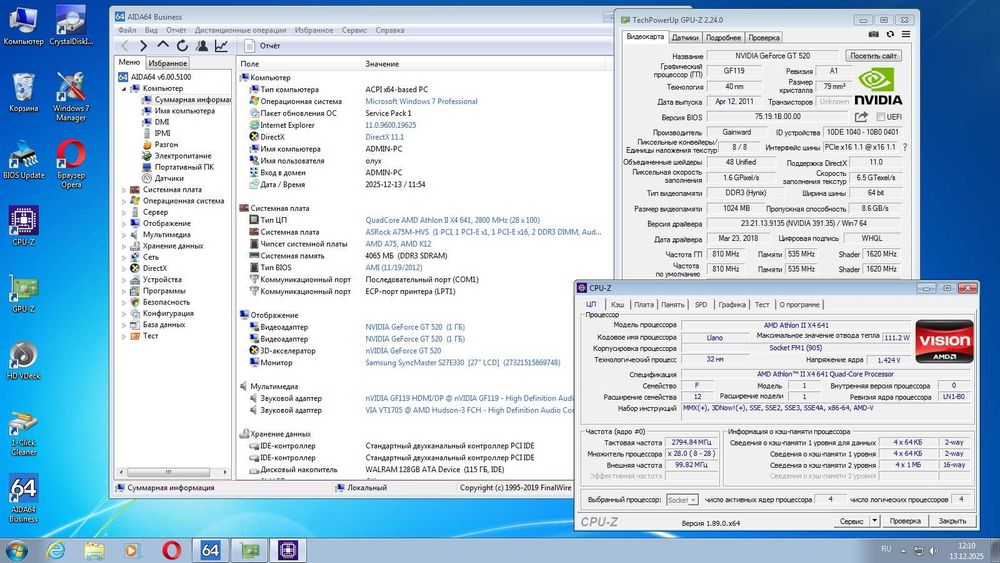Click the Отчёт report toolbar button

[263, 46]
